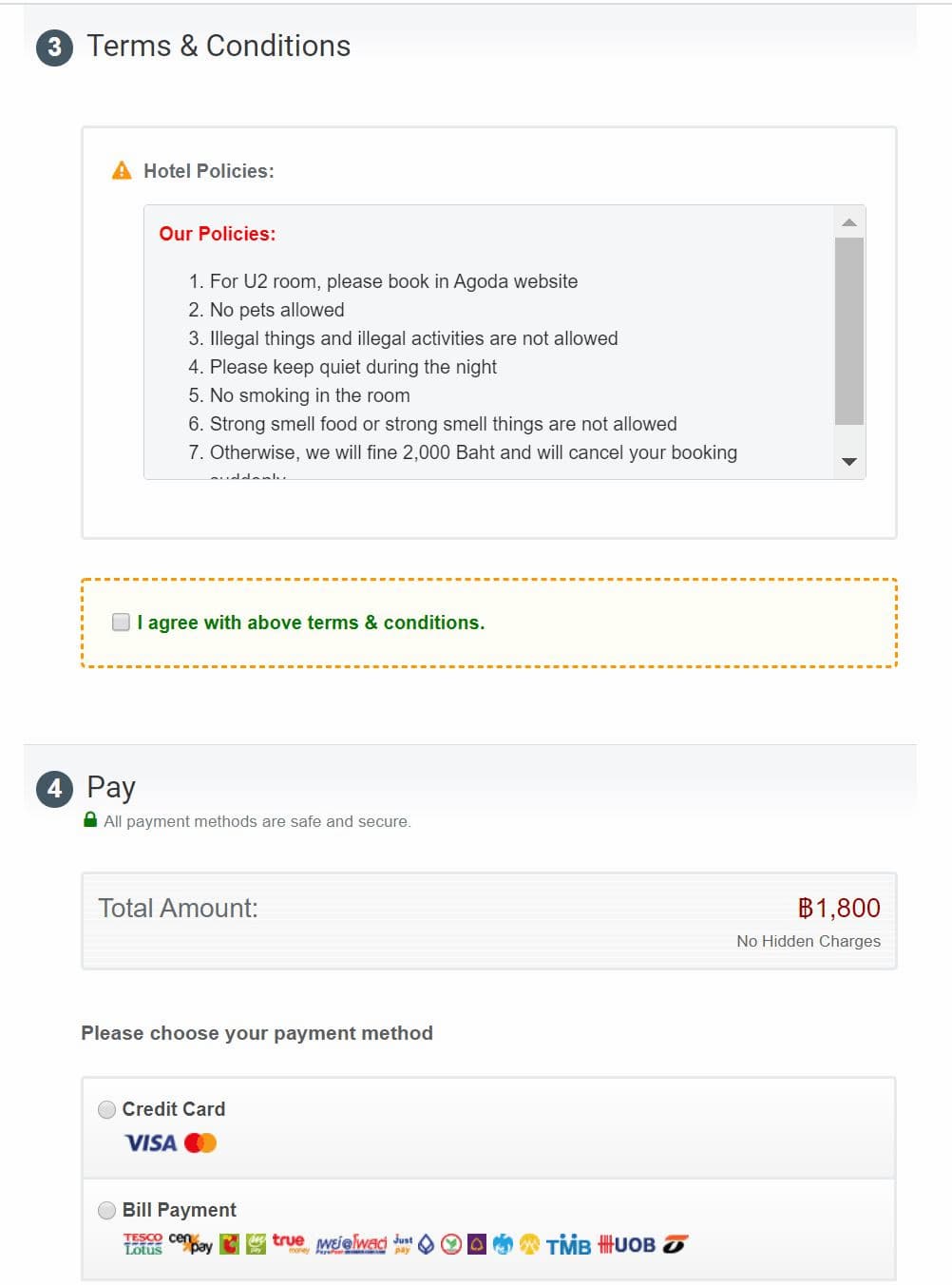
Task: Click the Bill Payment option label
Action: click(x=180, y=1210)
